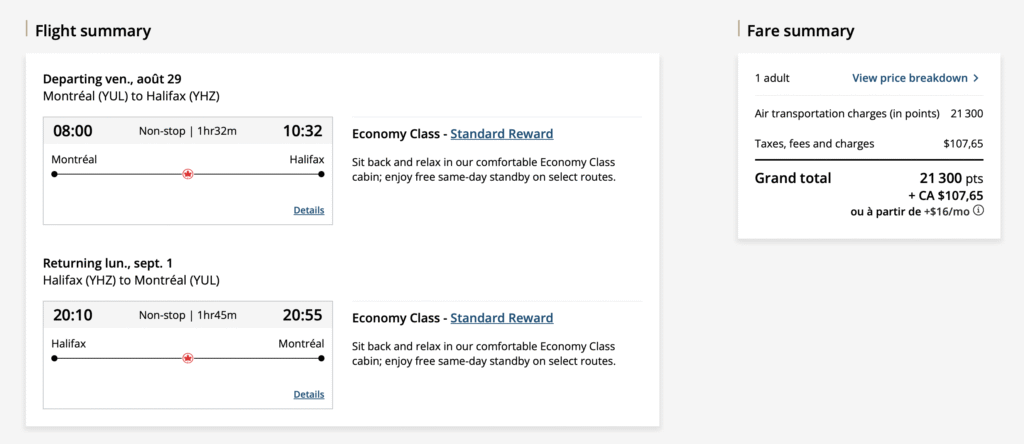The height and width of the screenshot is (444, 1024).
Task: Click the info icon beside $16/mo
Action: point(979,211)
